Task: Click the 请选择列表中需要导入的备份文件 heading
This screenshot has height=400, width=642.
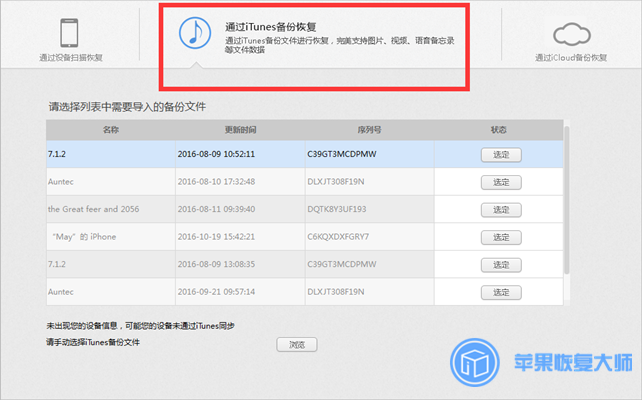Action: [127, 107]
